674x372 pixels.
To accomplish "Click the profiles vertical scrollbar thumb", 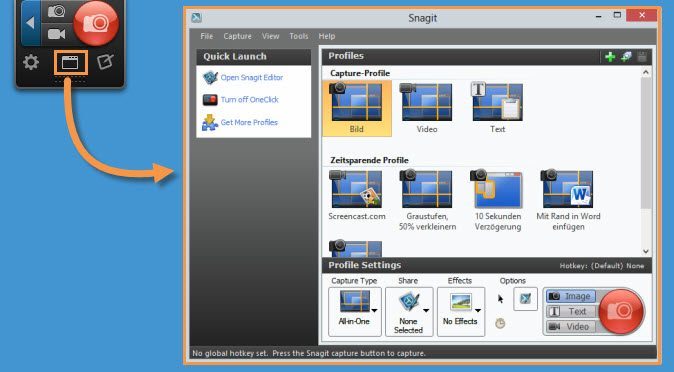I will point(646,144).
